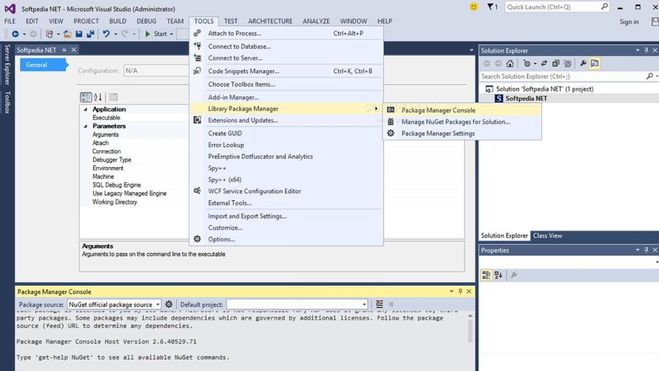Pin the Softpedia NET document tab
This screenshot has width=659, height=371.
click(x=64, y=50)
